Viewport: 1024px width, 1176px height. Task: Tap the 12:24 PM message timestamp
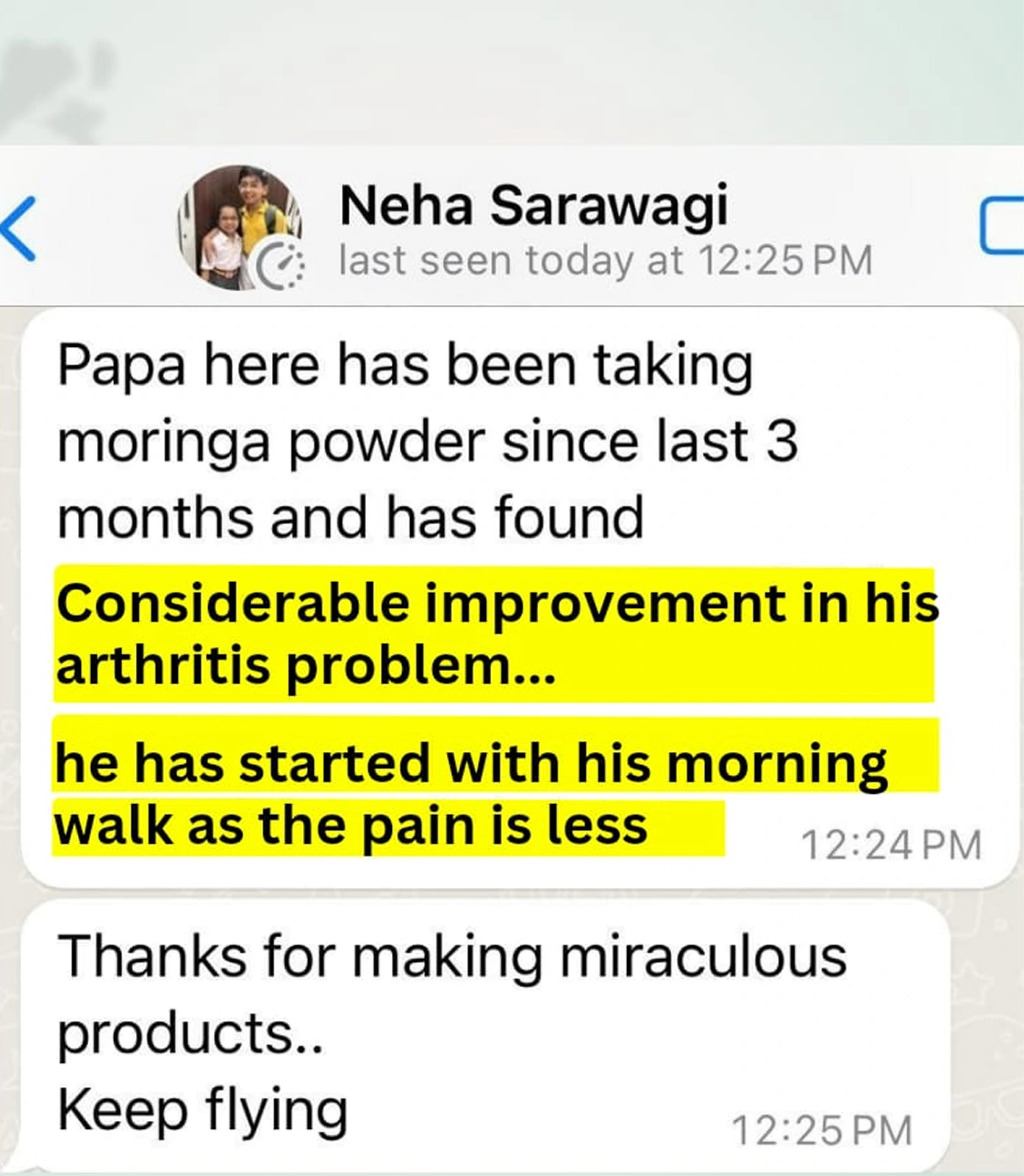click(x=891, y=845)
